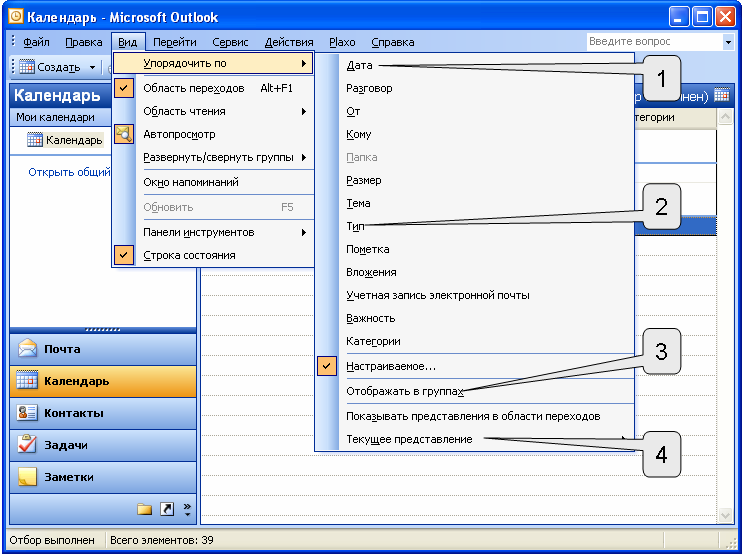Click the Заметки yellow note icon
742x554 pixels.
[27, 476]
